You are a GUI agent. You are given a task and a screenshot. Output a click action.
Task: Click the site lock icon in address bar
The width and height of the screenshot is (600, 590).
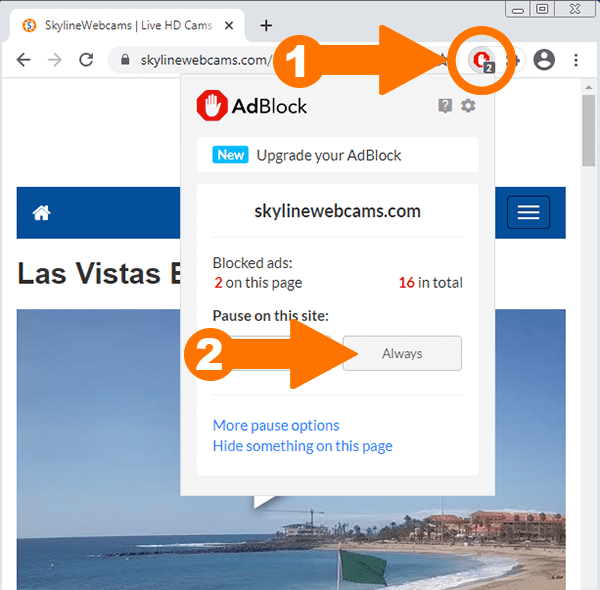[125, 60]
